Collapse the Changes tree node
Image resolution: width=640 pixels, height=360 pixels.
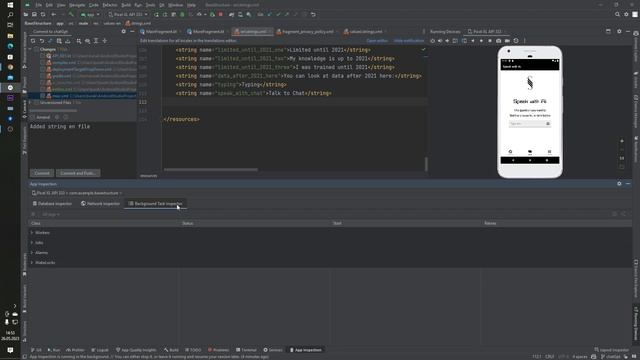click(x=30, y=49)
